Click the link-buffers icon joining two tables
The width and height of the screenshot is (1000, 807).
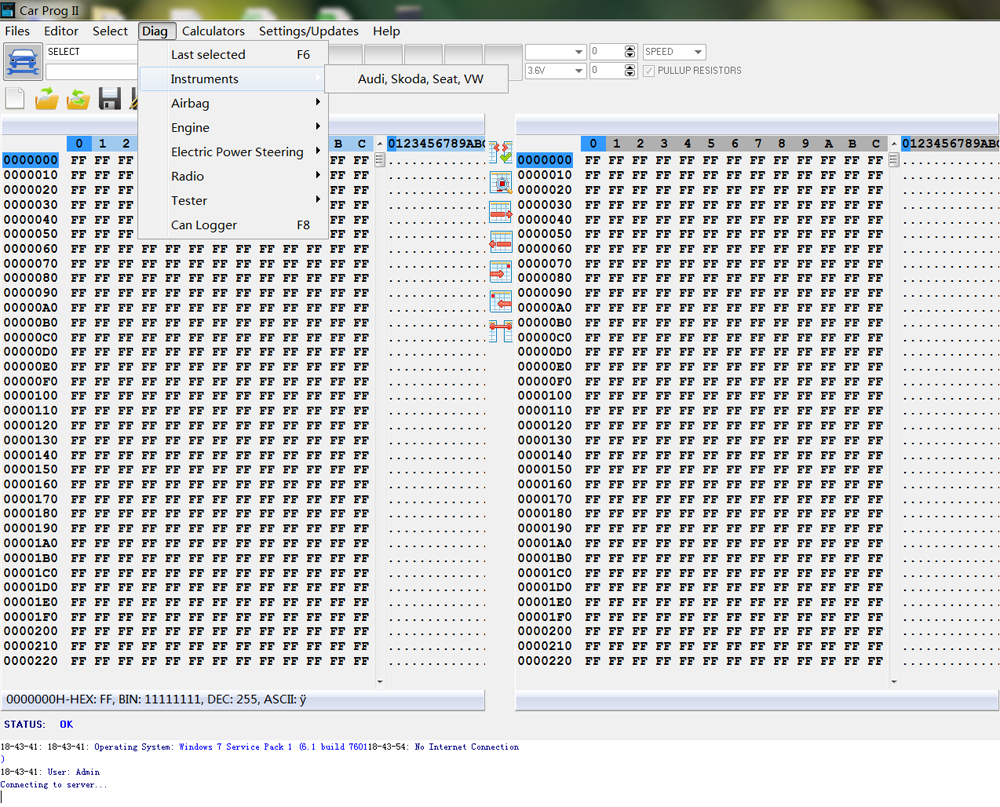501,331
